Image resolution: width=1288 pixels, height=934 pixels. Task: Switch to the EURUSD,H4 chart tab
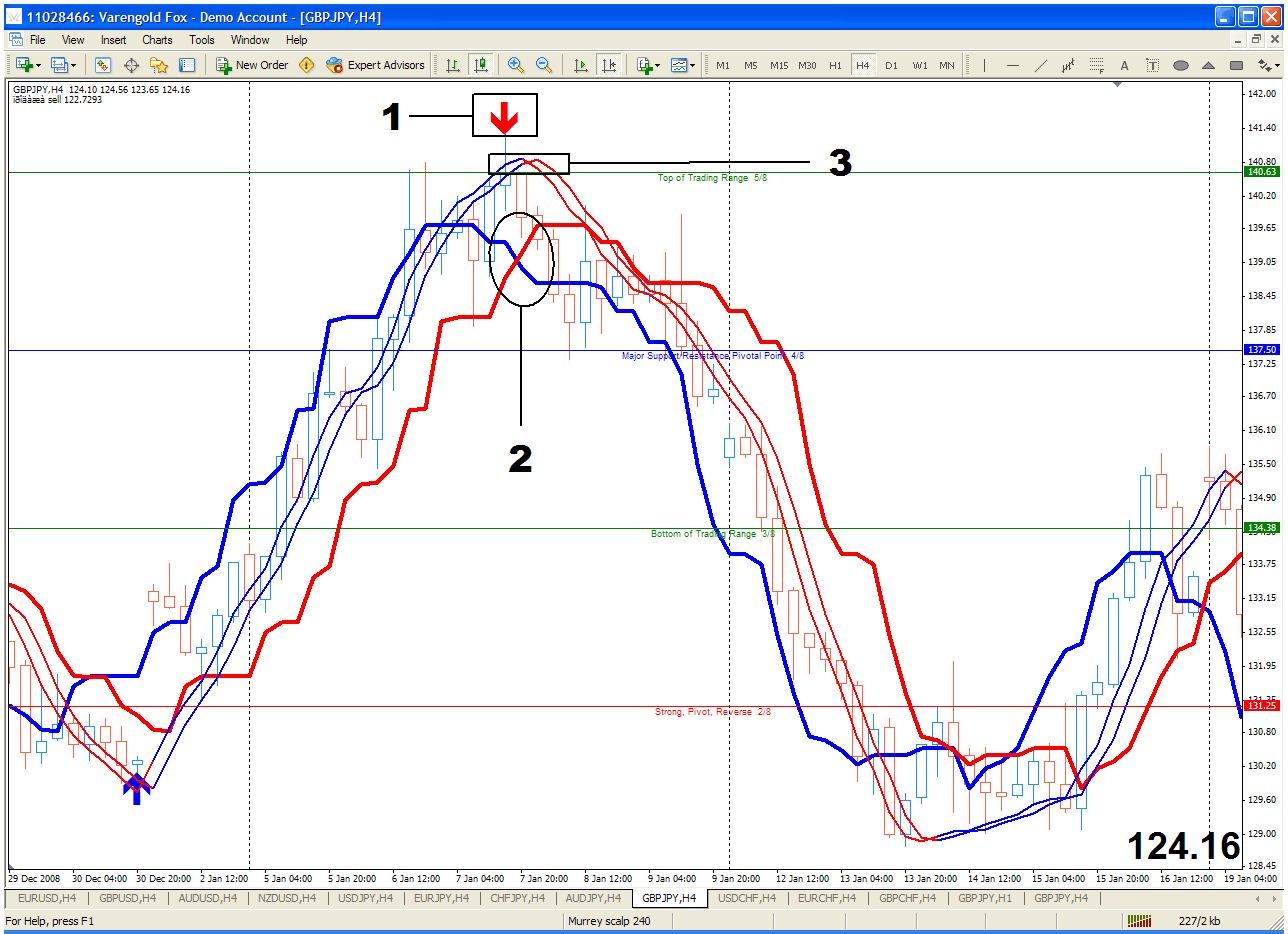[x=48, y=898]
